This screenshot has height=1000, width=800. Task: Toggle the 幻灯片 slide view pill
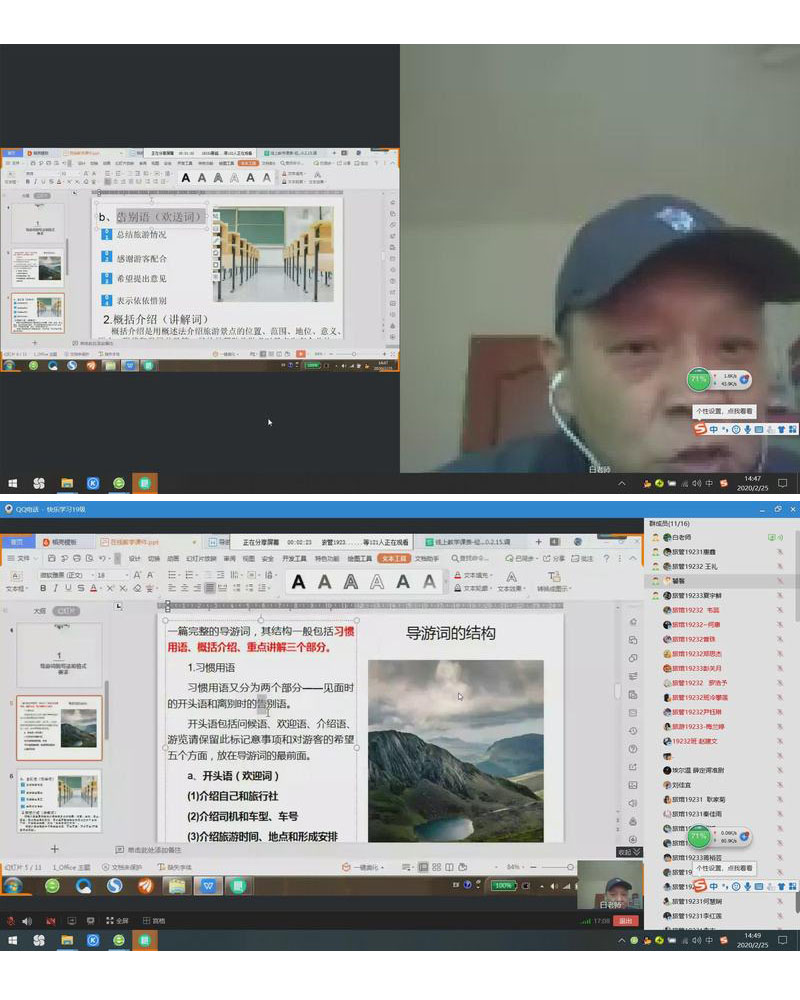(x=67, y=611)
